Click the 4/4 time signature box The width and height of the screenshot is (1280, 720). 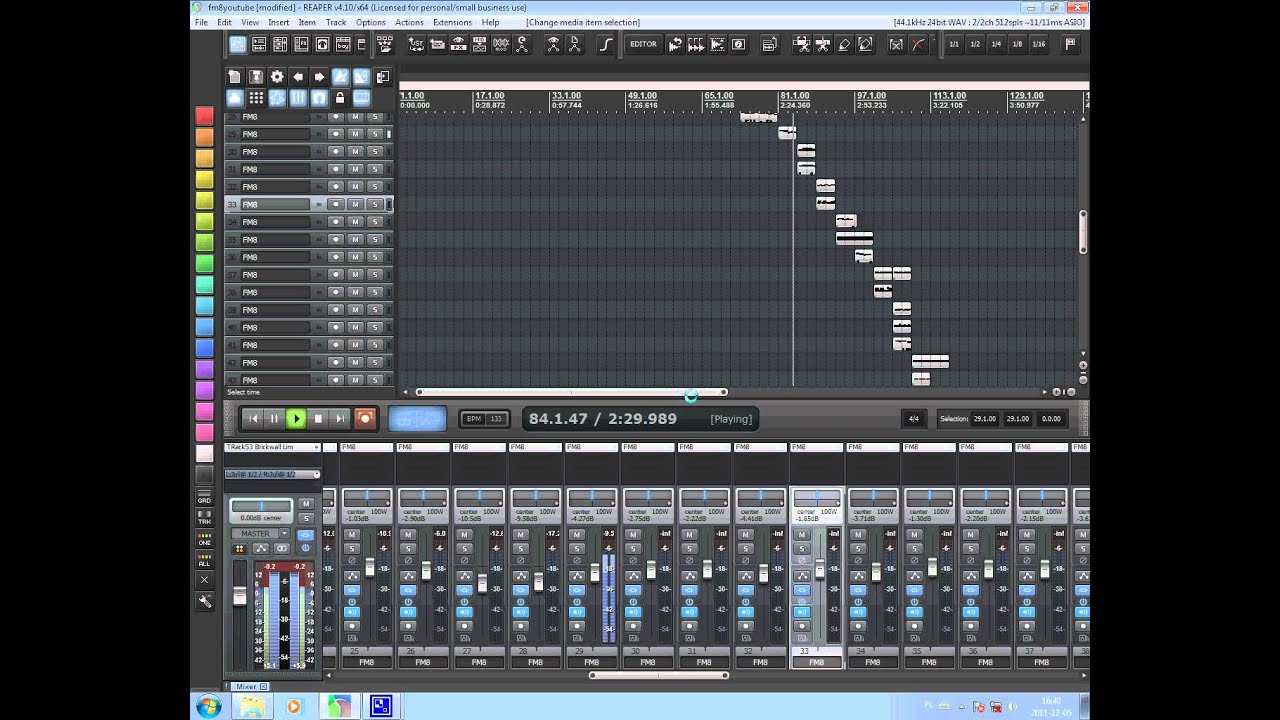coord(913,419)
